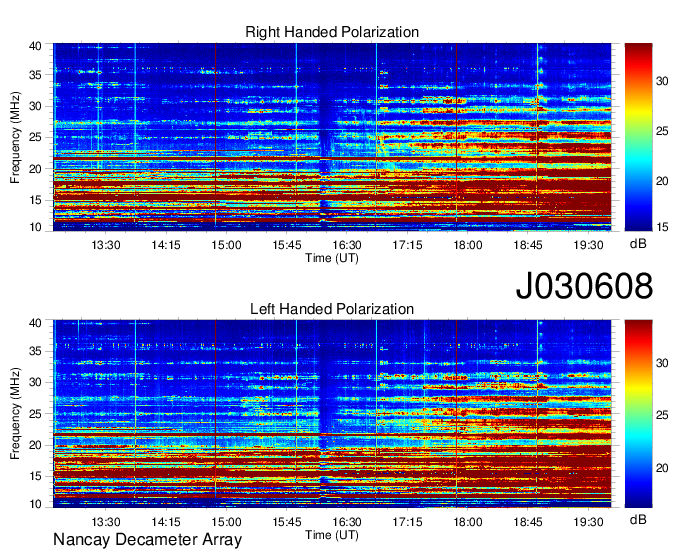Click 18:00 tick on Left Handed time axis
Viewport: 680px width, 552px height.
coord(468,522)
